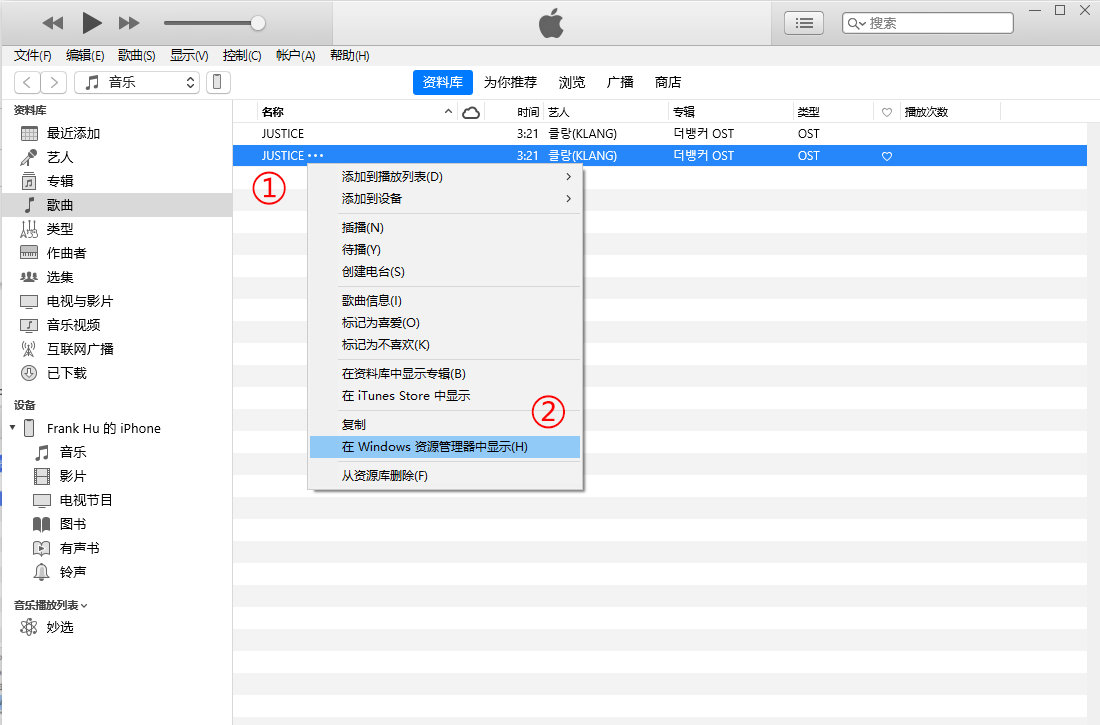Click the heart column header

[x=886, y=112]
